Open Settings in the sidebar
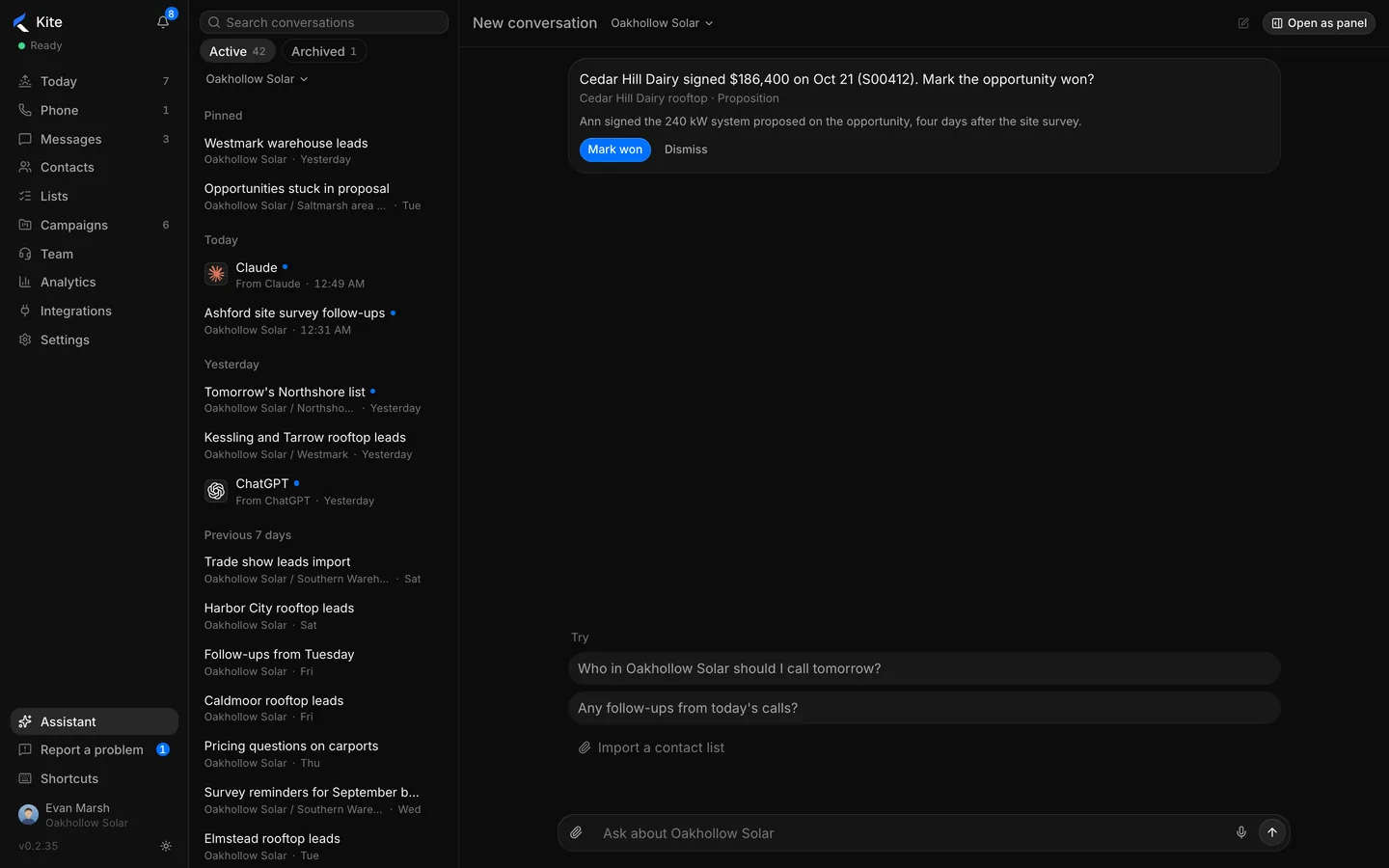 94,340
